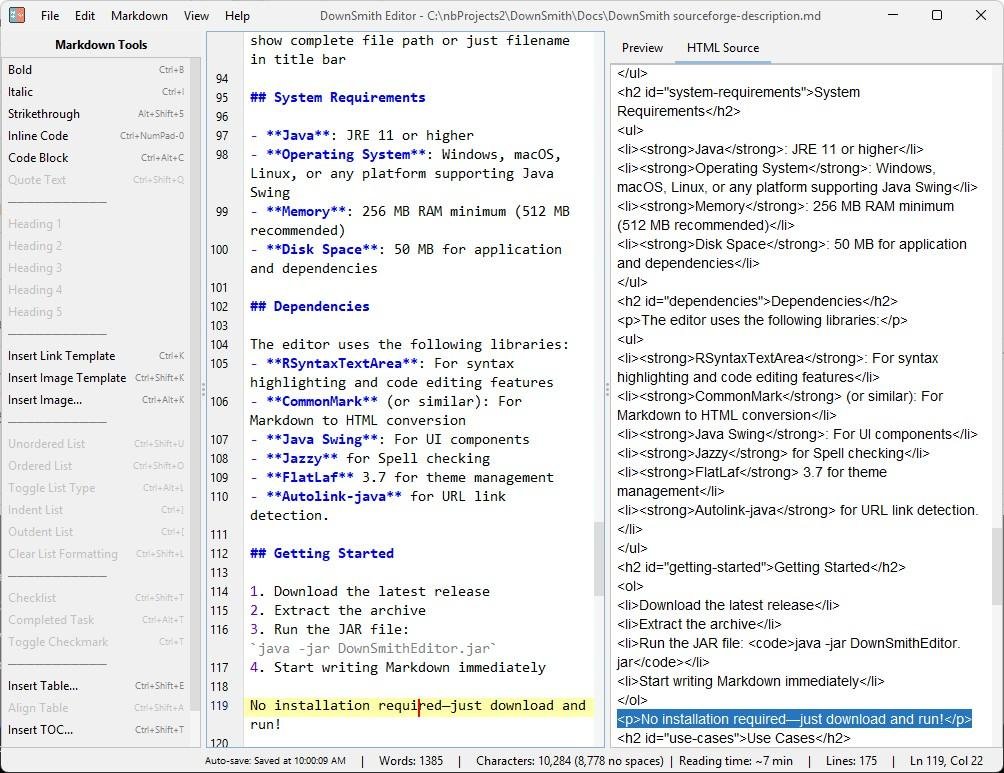The width and height of the screenshot is (1004, 773).
Task: Maximize the DownSmith Editor window
Action: click(x=937, y=15)
